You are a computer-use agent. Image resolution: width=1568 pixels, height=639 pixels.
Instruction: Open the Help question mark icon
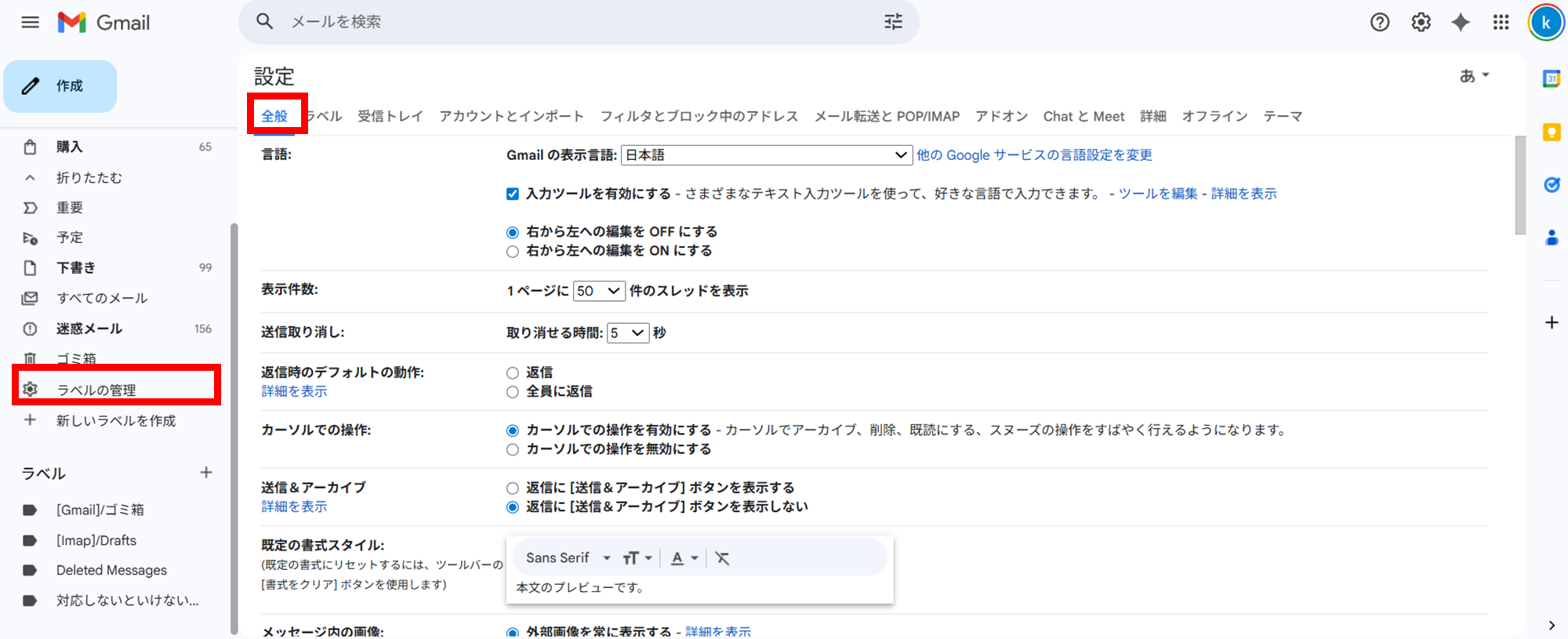coord(1380,22)
